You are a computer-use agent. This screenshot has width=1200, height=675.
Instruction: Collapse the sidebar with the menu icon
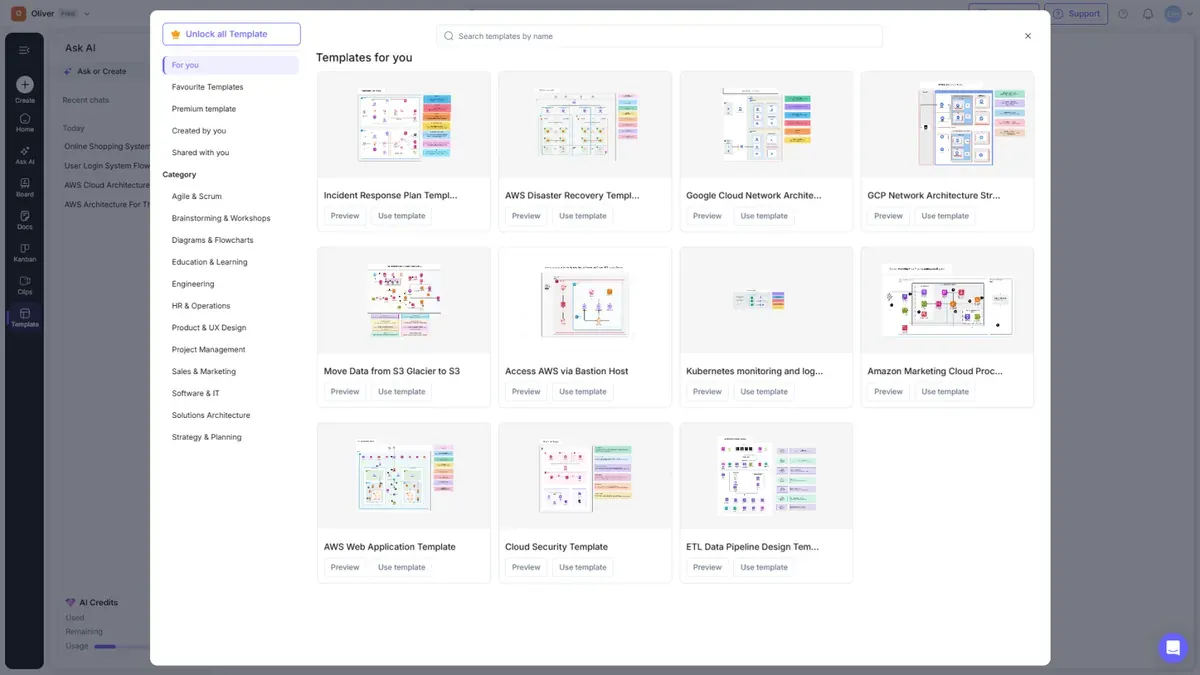tap(24, 50)
